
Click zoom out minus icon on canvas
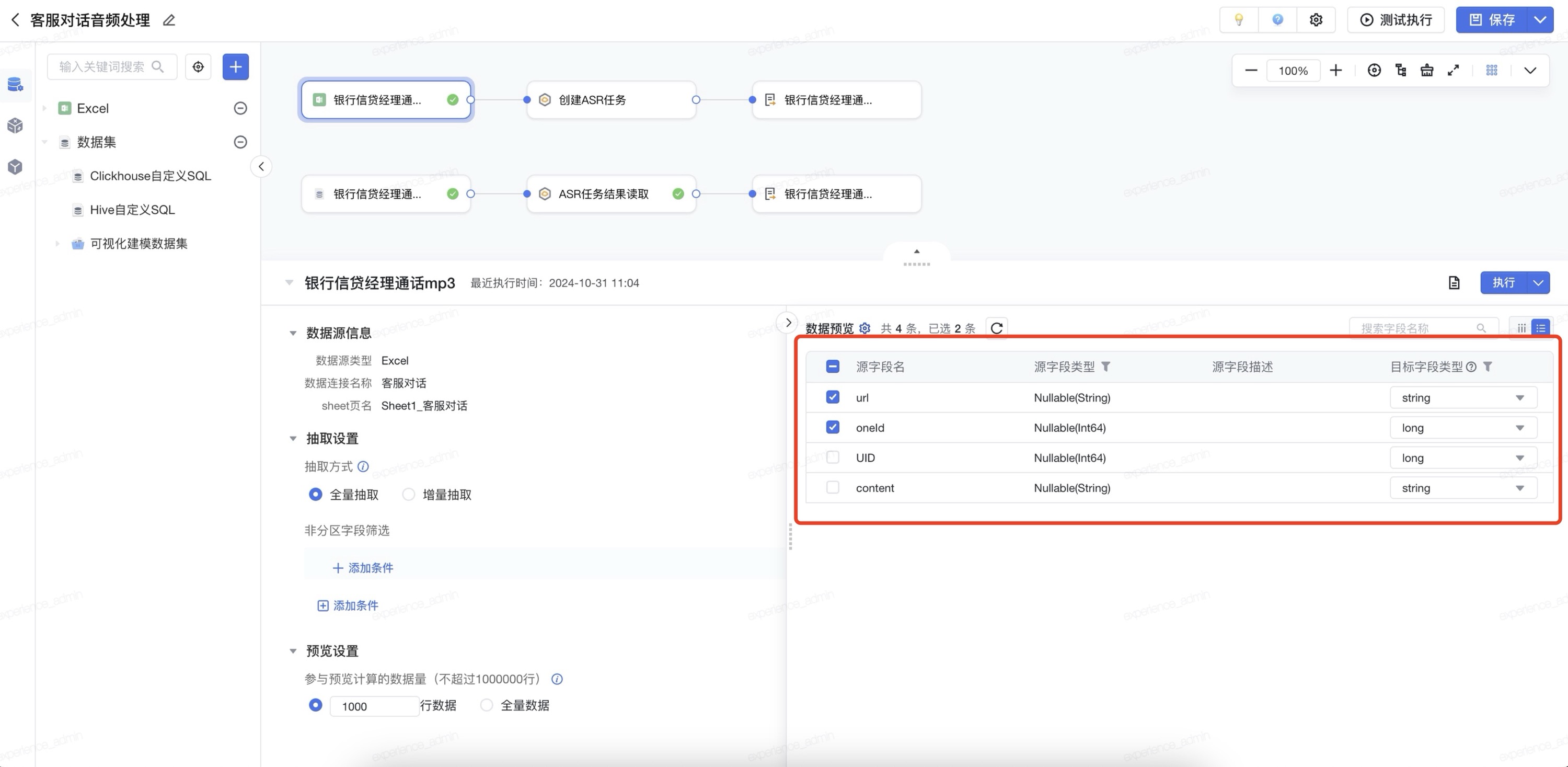(x=1251, y=71)
